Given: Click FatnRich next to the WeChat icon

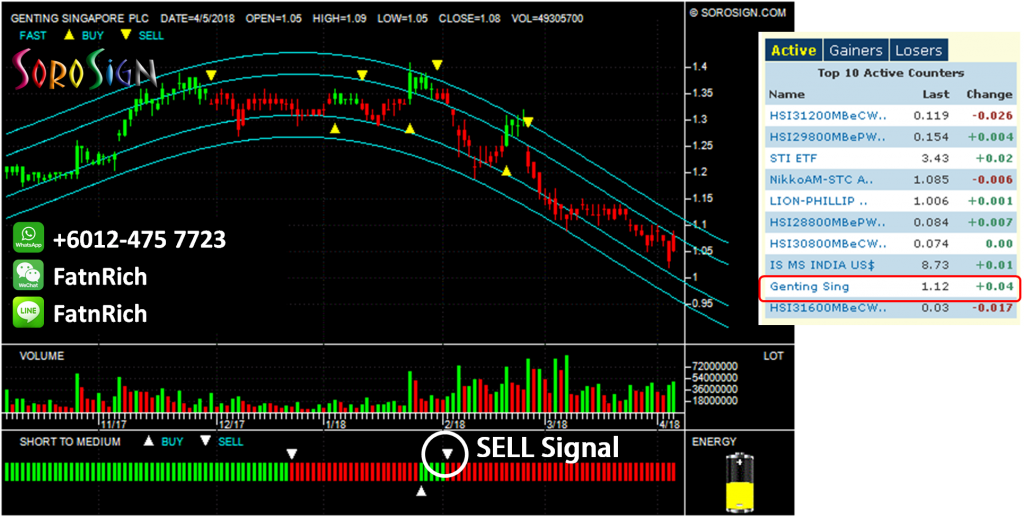Looking at the screenshot, I should click(100, 277).
